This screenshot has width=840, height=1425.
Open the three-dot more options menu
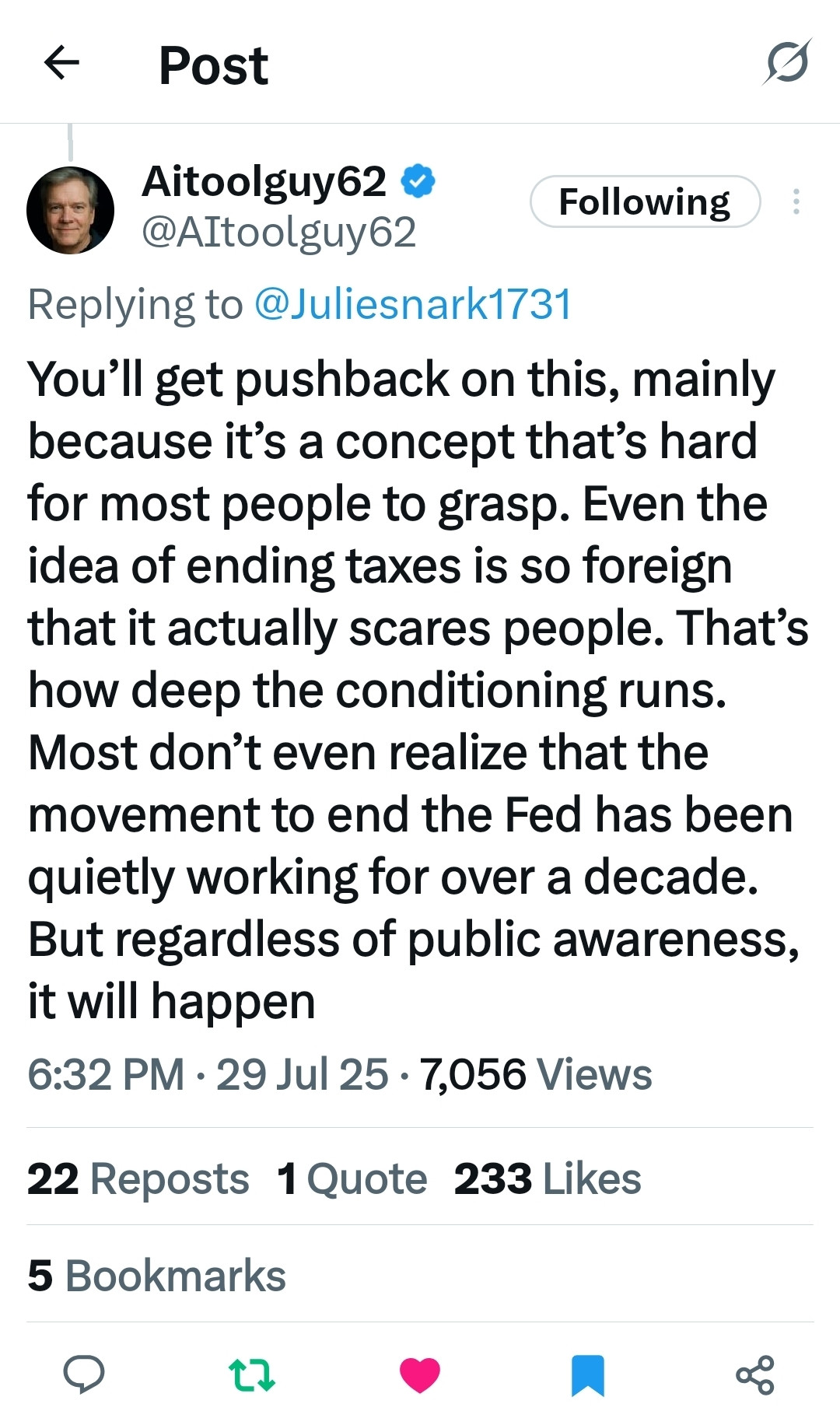(x=796, y=201)
